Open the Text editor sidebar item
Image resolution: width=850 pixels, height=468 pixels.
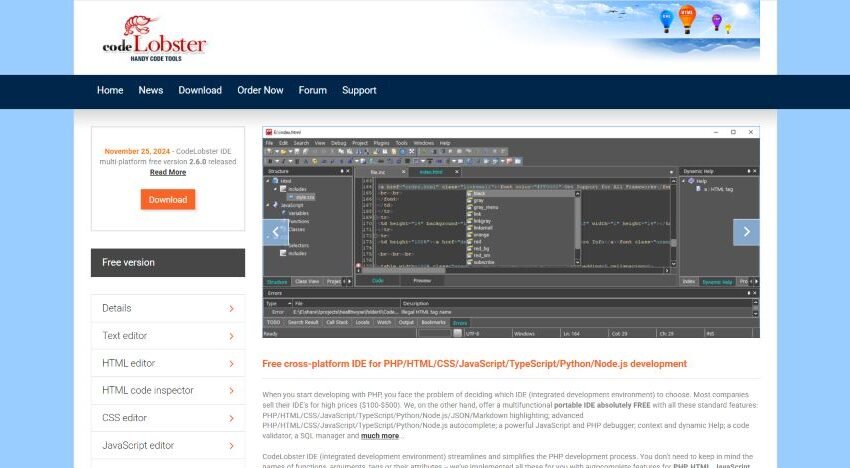coord(168,336)
